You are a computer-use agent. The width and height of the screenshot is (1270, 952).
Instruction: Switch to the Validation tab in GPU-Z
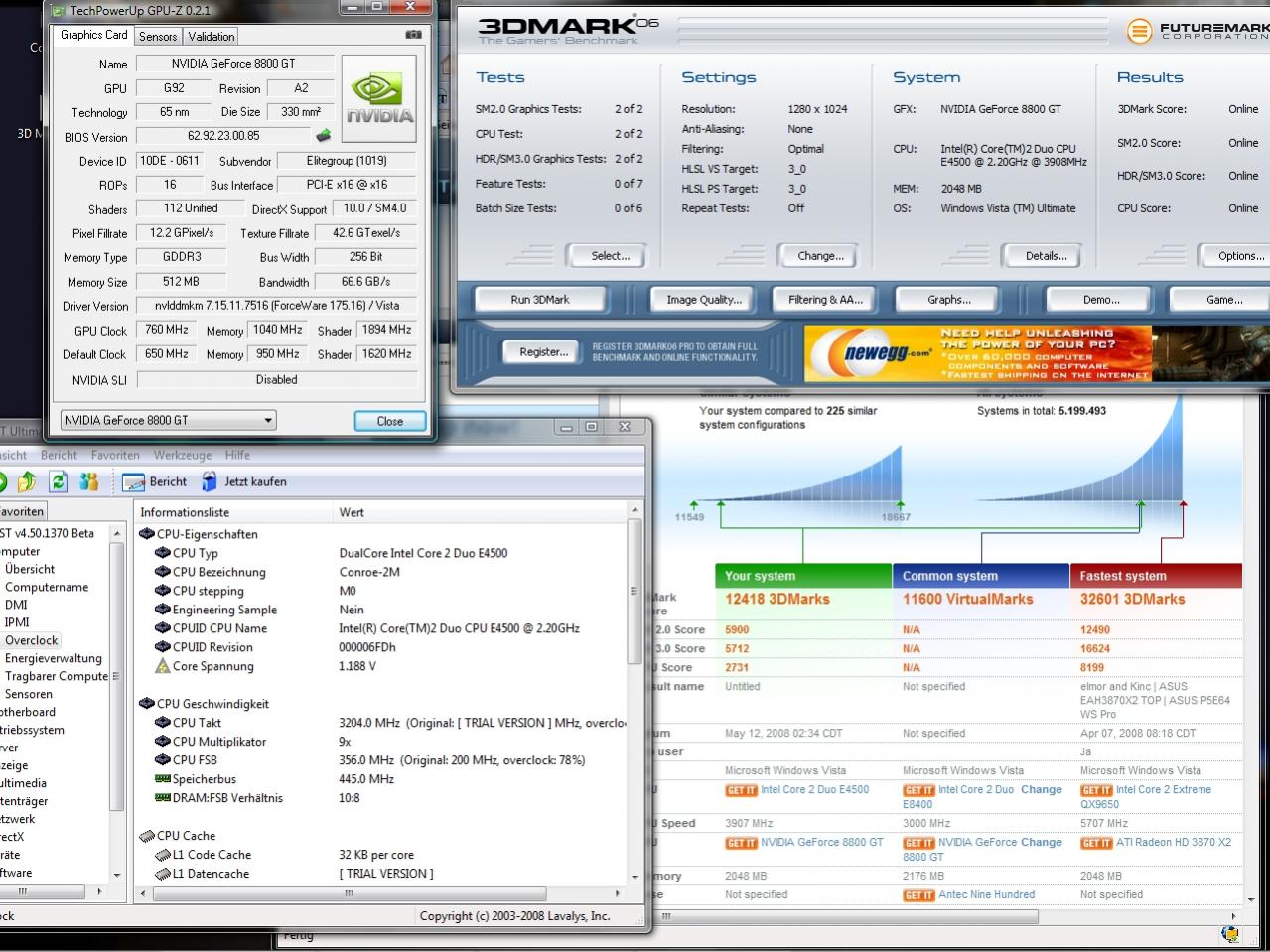pyautogui.click(x=212, y=37)
